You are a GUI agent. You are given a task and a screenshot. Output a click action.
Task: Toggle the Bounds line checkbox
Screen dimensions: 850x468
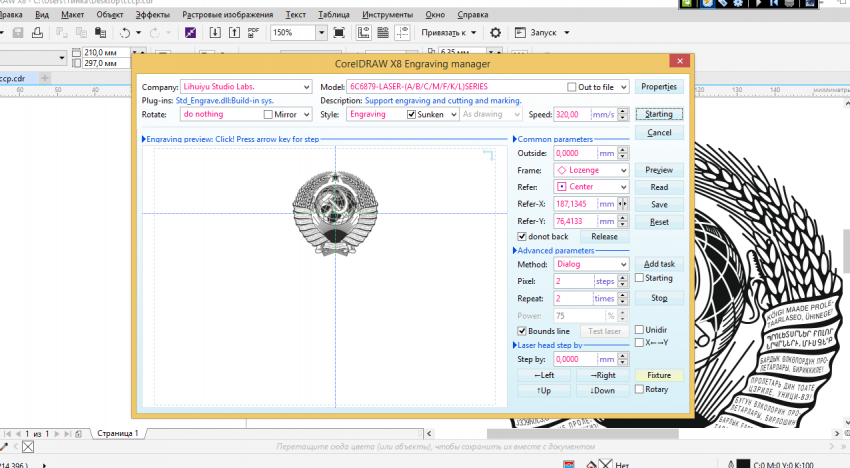tap(522, 331)
